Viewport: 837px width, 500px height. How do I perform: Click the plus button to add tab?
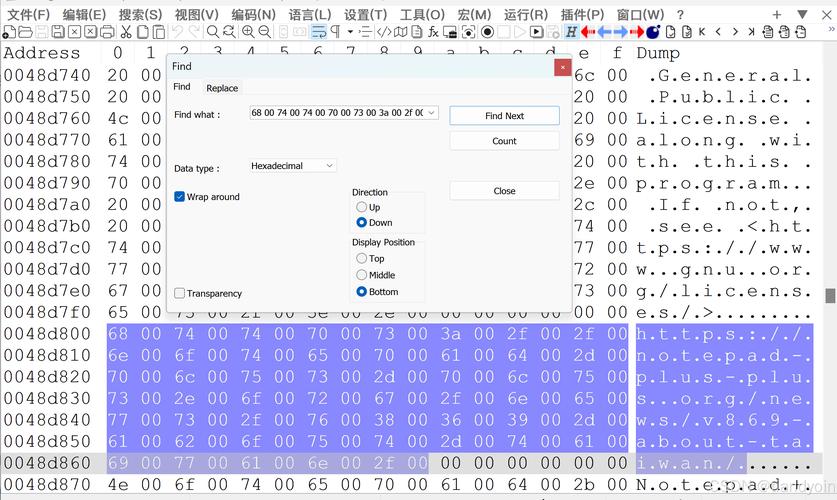pos(777,14)
